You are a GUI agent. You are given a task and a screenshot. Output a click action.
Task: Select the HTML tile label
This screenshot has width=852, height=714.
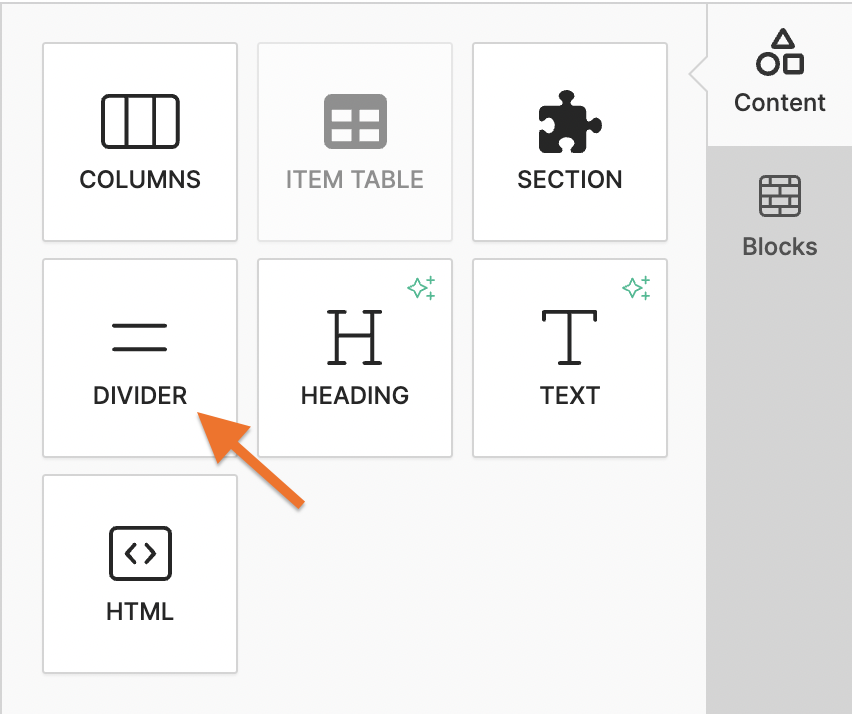tap(140, 611)
